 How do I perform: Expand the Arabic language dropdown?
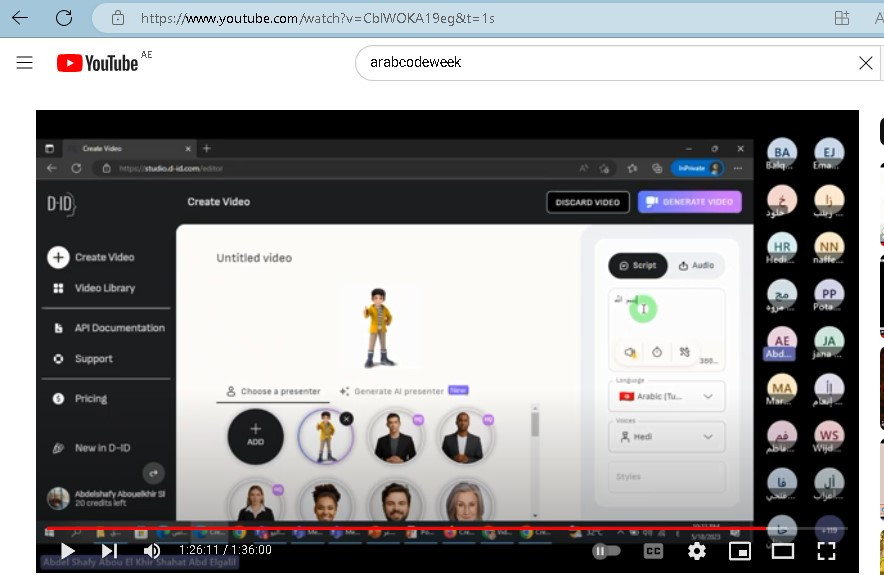click(667, 396)
